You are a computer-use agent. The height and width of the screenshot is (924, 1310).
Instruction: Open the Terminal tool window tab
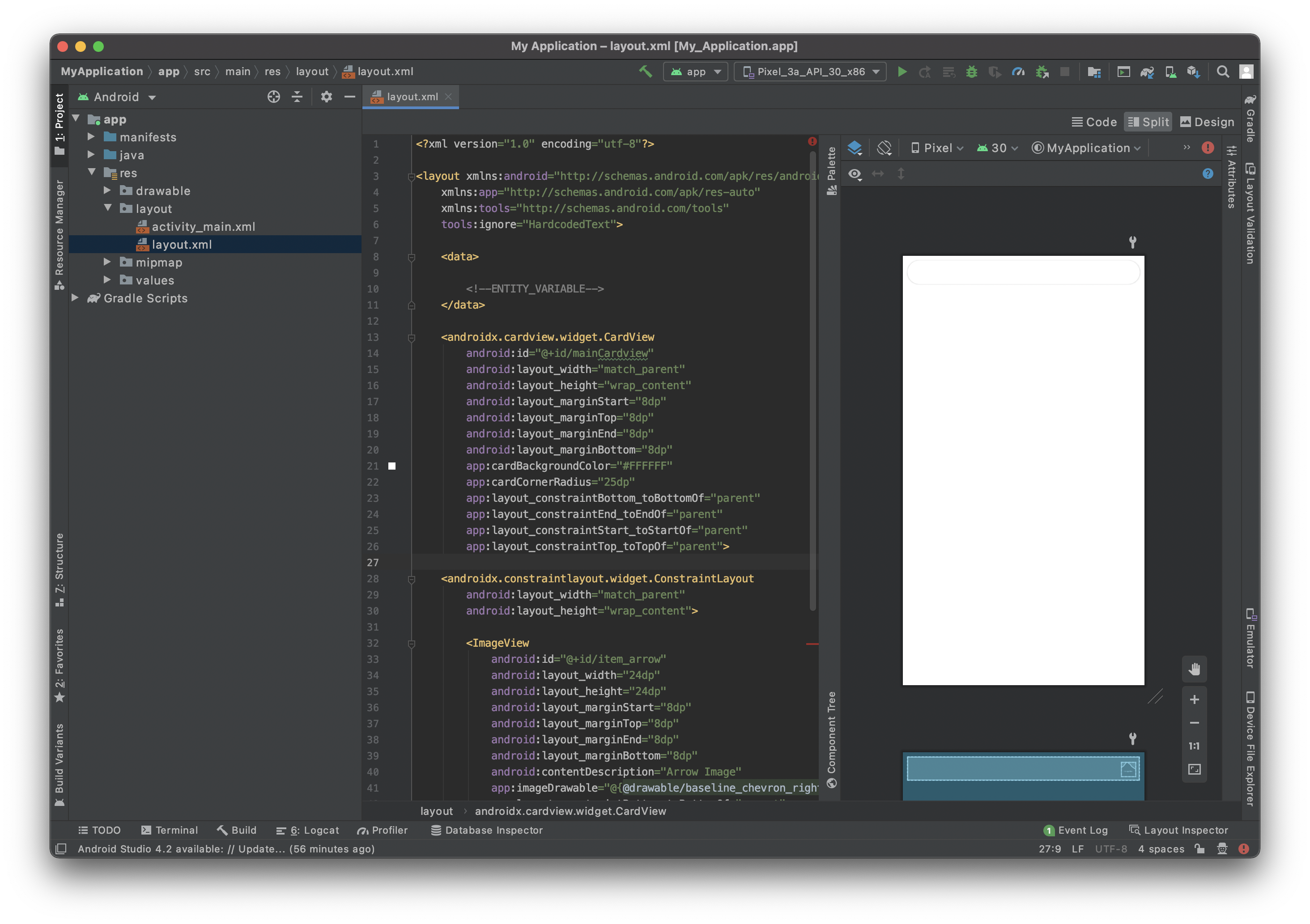(x=170, y=831)
